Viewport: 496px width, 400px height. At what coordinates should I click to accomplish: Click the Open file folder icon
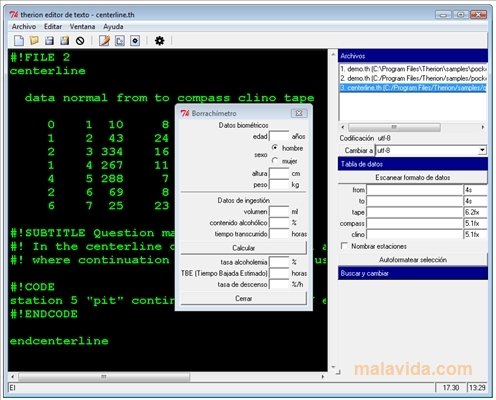(34, 41)
